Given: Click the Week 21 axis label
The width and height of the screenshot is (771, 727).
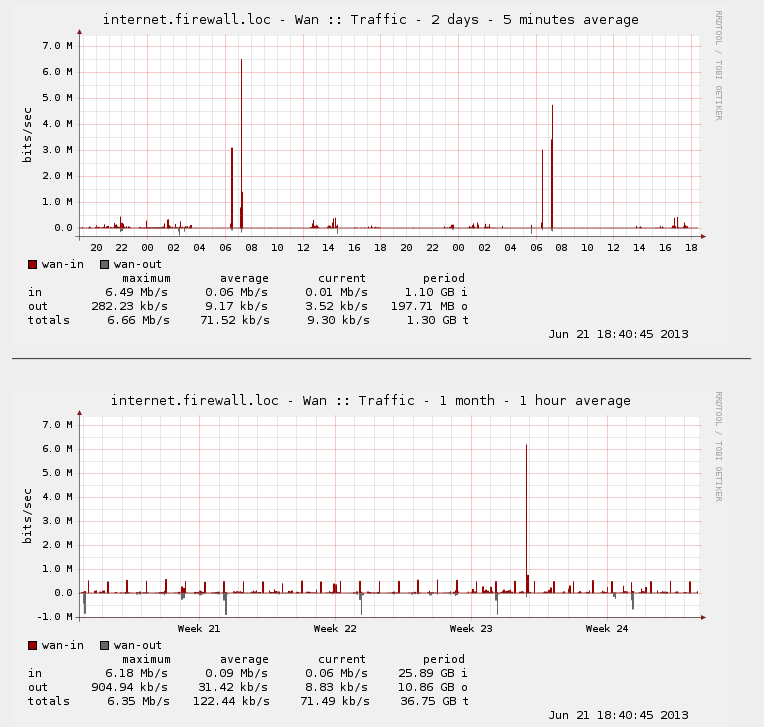Looking at the screenshot, I should (198, 629).
